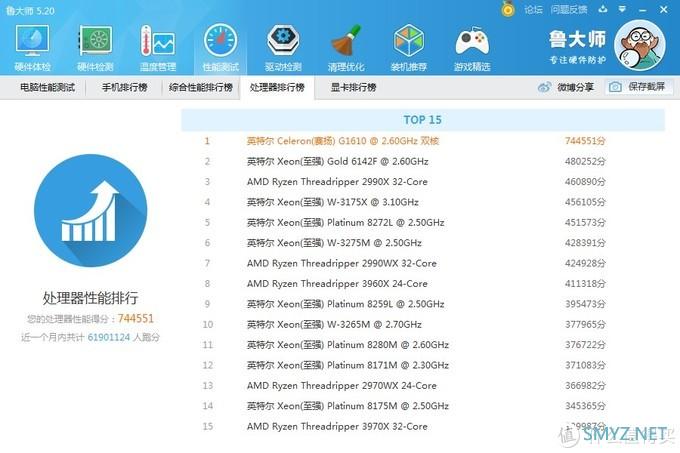The width and height of the screenshot is (680, 453).
Task: Click the score 744551分 in rank 1
Action: click(x=585, y=141)
